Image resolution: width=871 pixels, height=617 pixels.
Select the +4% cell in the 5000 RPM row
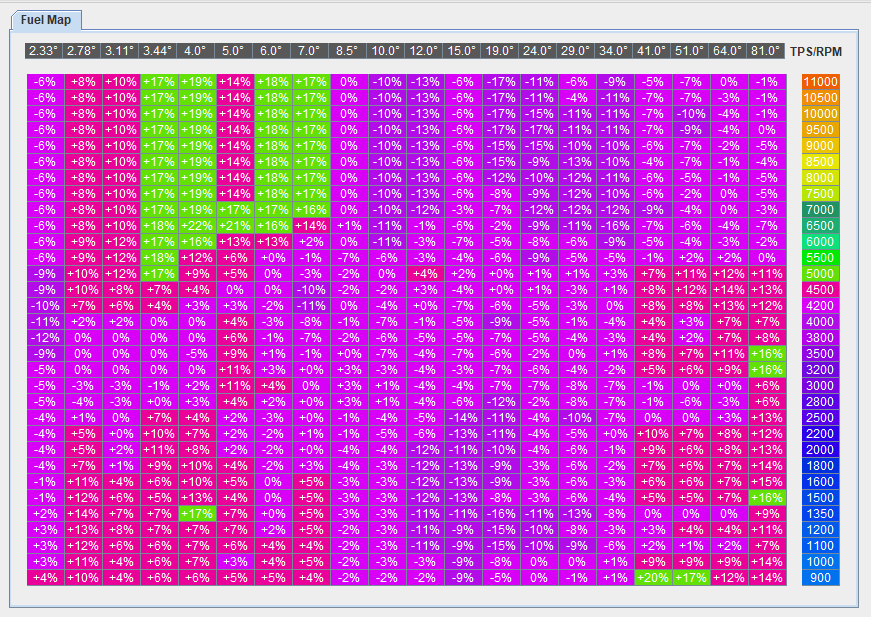pos(424,274)
